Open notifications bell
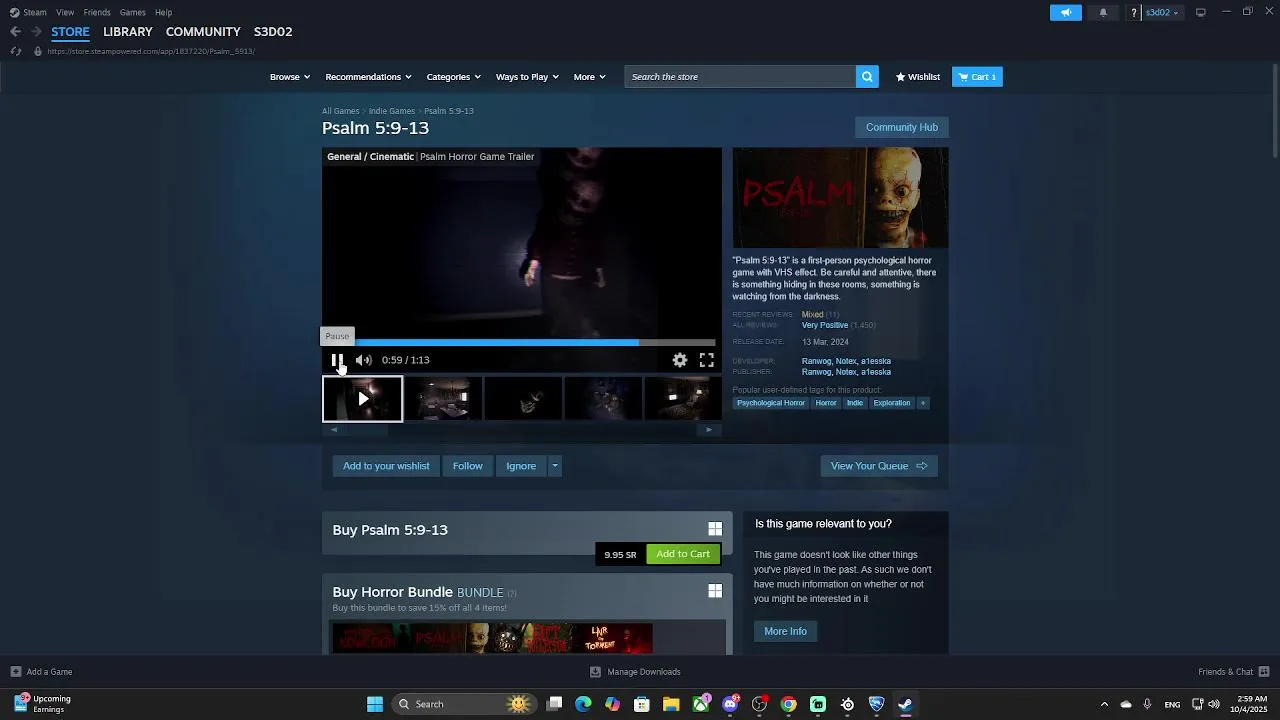 pyautogui.click(x=1103, y=12)
